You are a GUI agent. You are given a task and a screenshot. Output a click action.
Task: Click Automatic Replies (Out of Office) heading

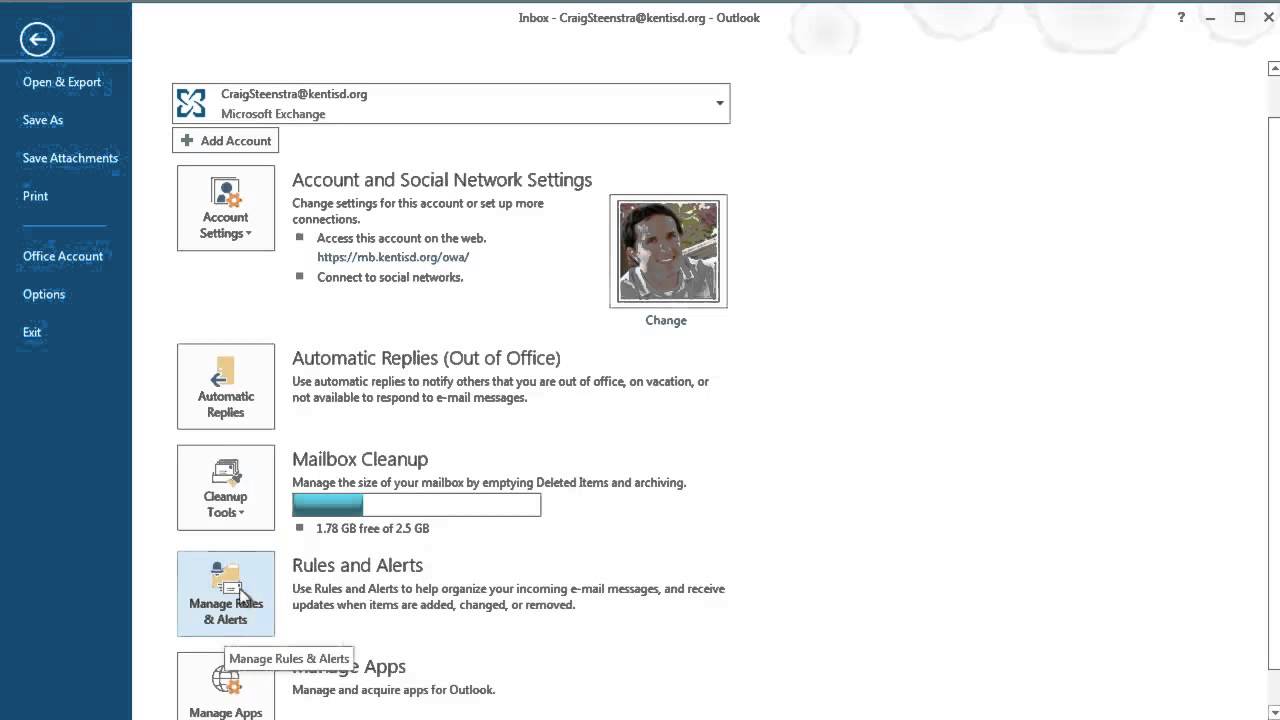426,358
